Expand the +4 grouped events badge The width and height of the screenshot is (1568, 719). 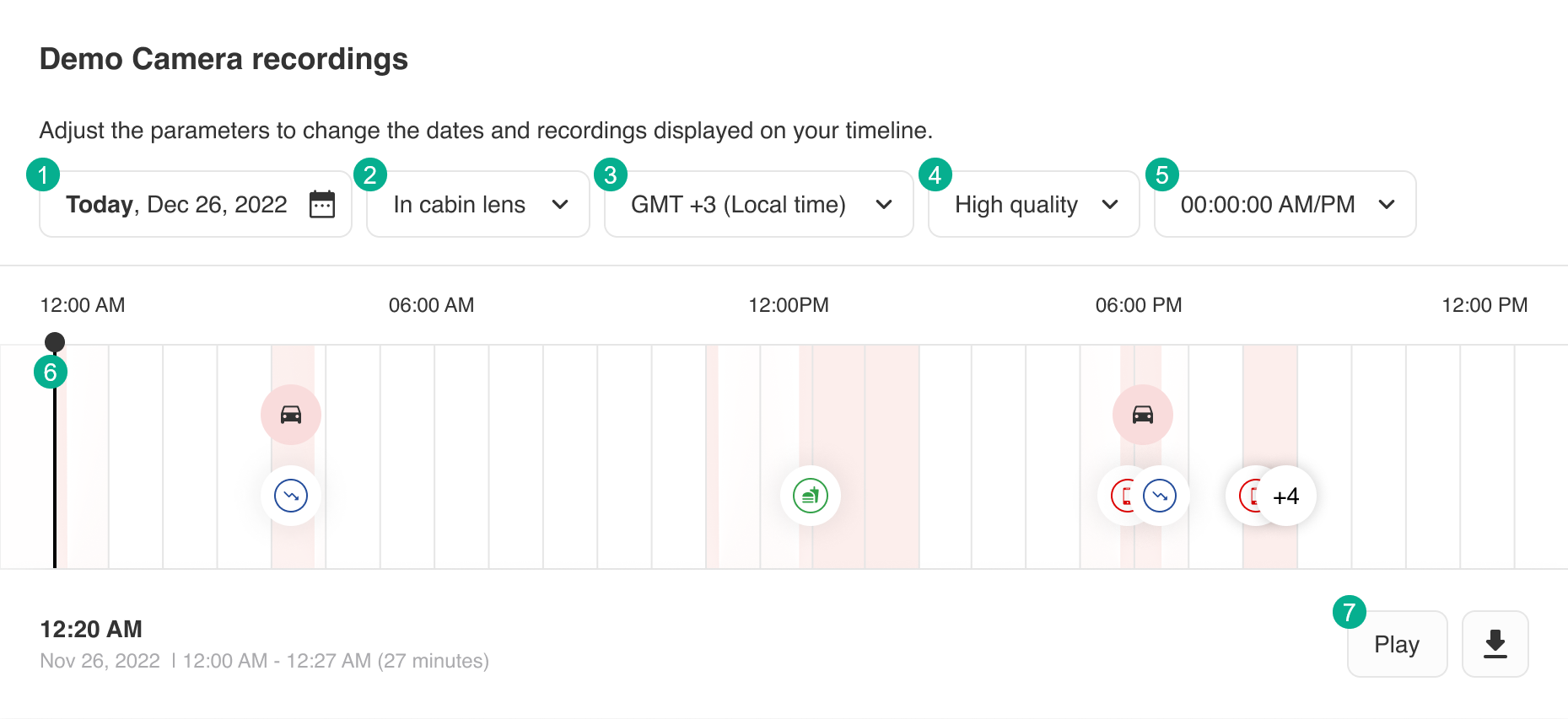pyautogui.click(x=1288, y=496)
